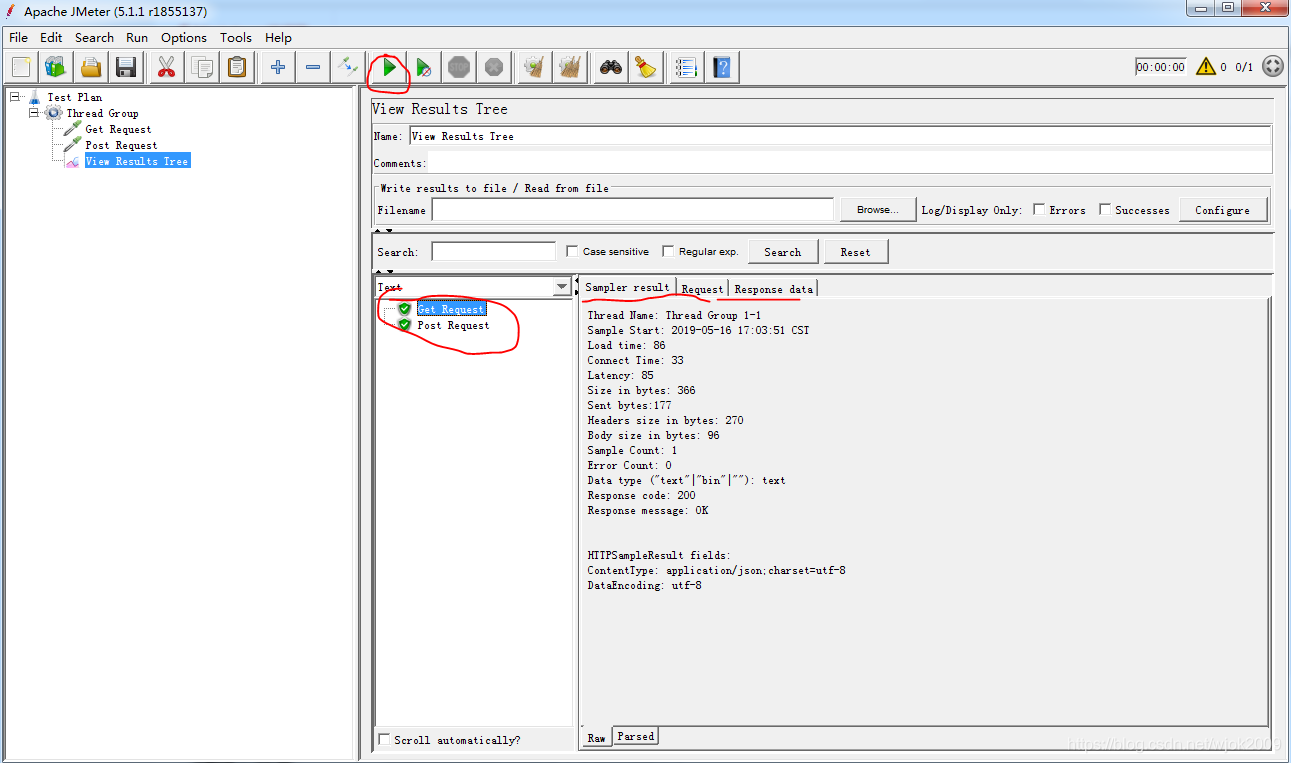
Task: Click the Test Plan beaker icon
Action: pos(34,97)
